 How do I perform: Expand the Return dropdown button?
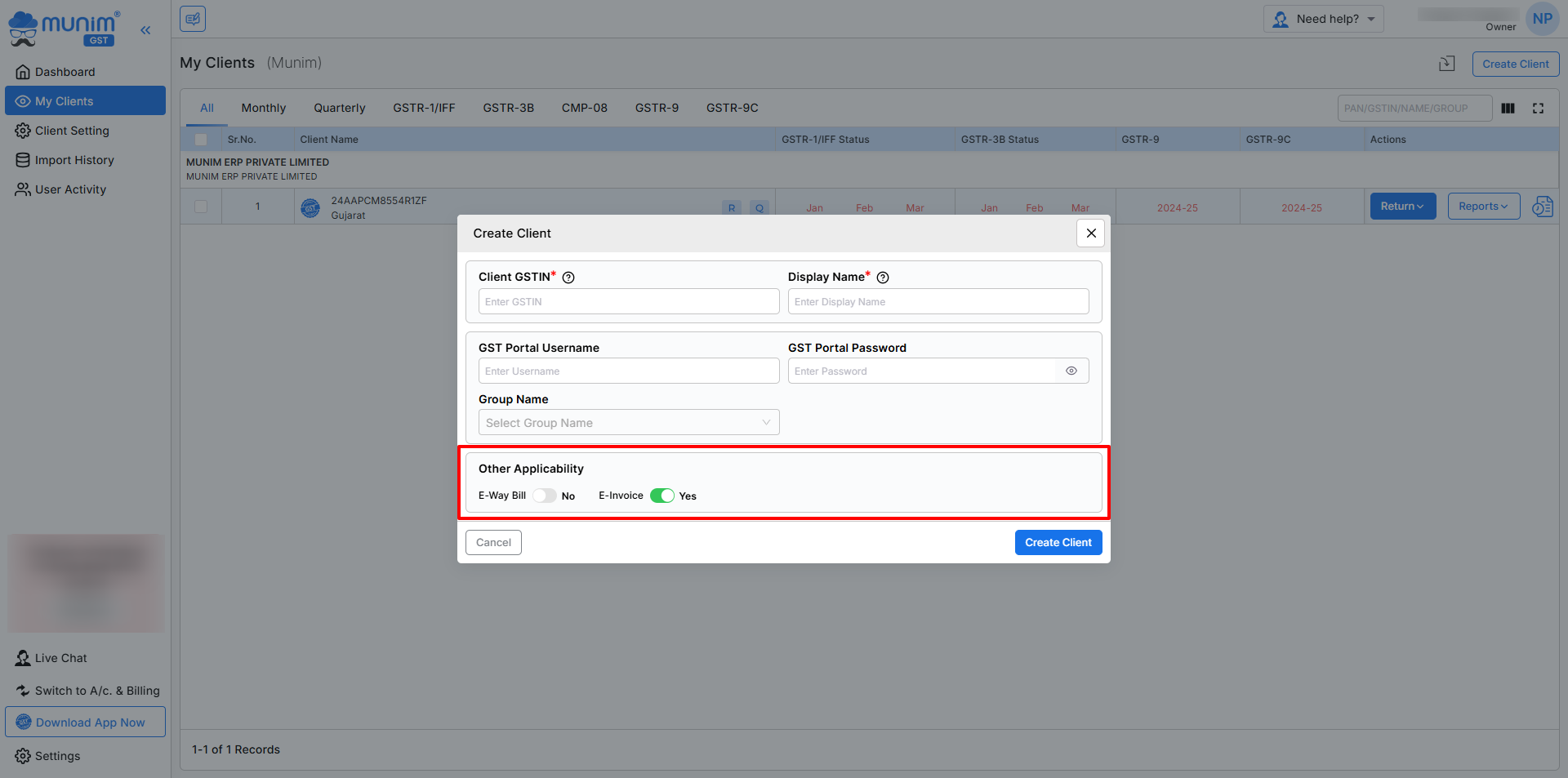coord(1402,207)
